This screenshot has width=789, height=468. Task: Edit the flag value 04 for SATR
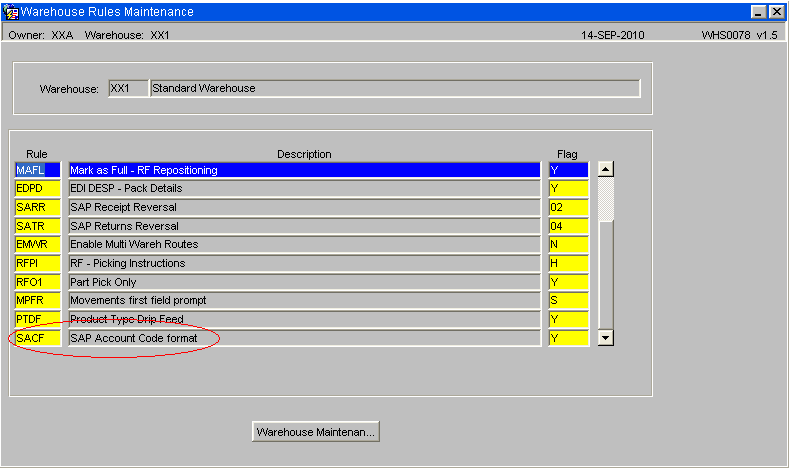pos(569,226)
